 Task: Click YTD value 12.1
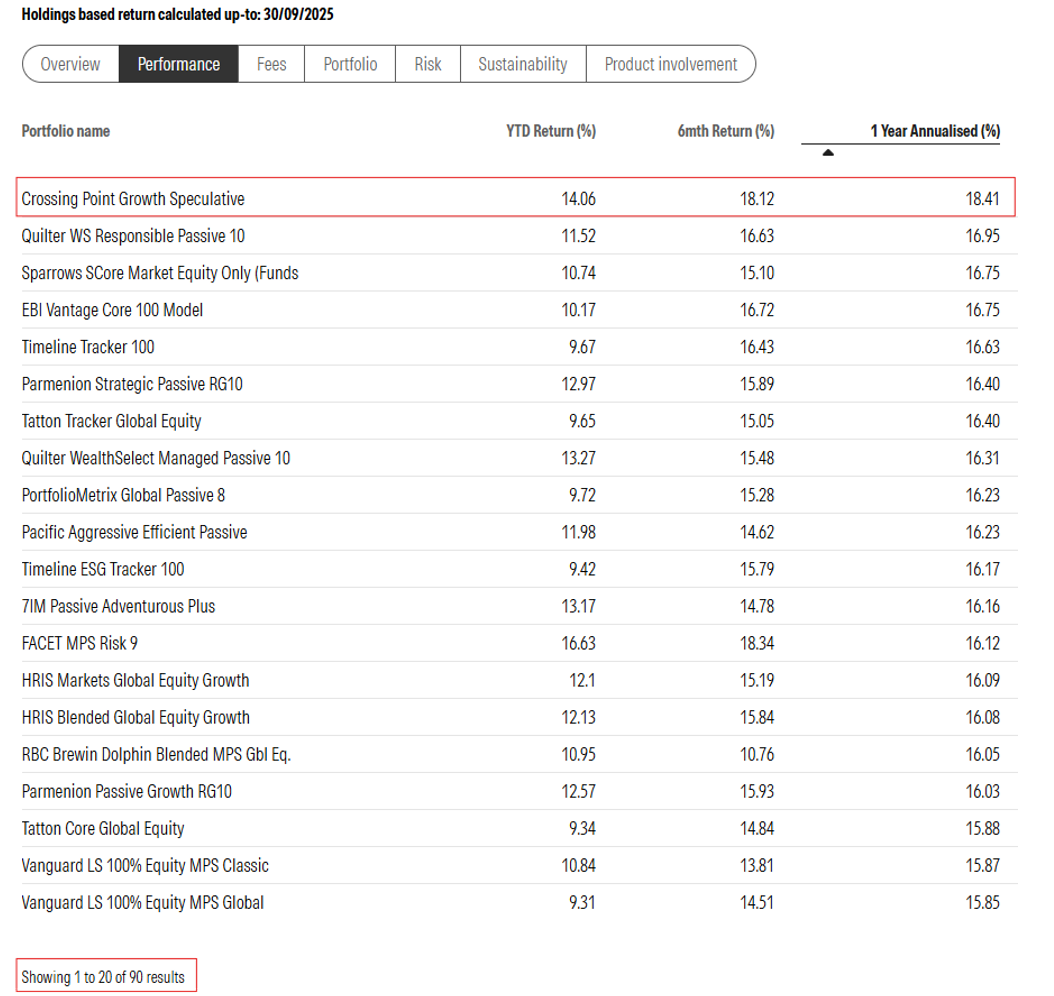[582, 680]
